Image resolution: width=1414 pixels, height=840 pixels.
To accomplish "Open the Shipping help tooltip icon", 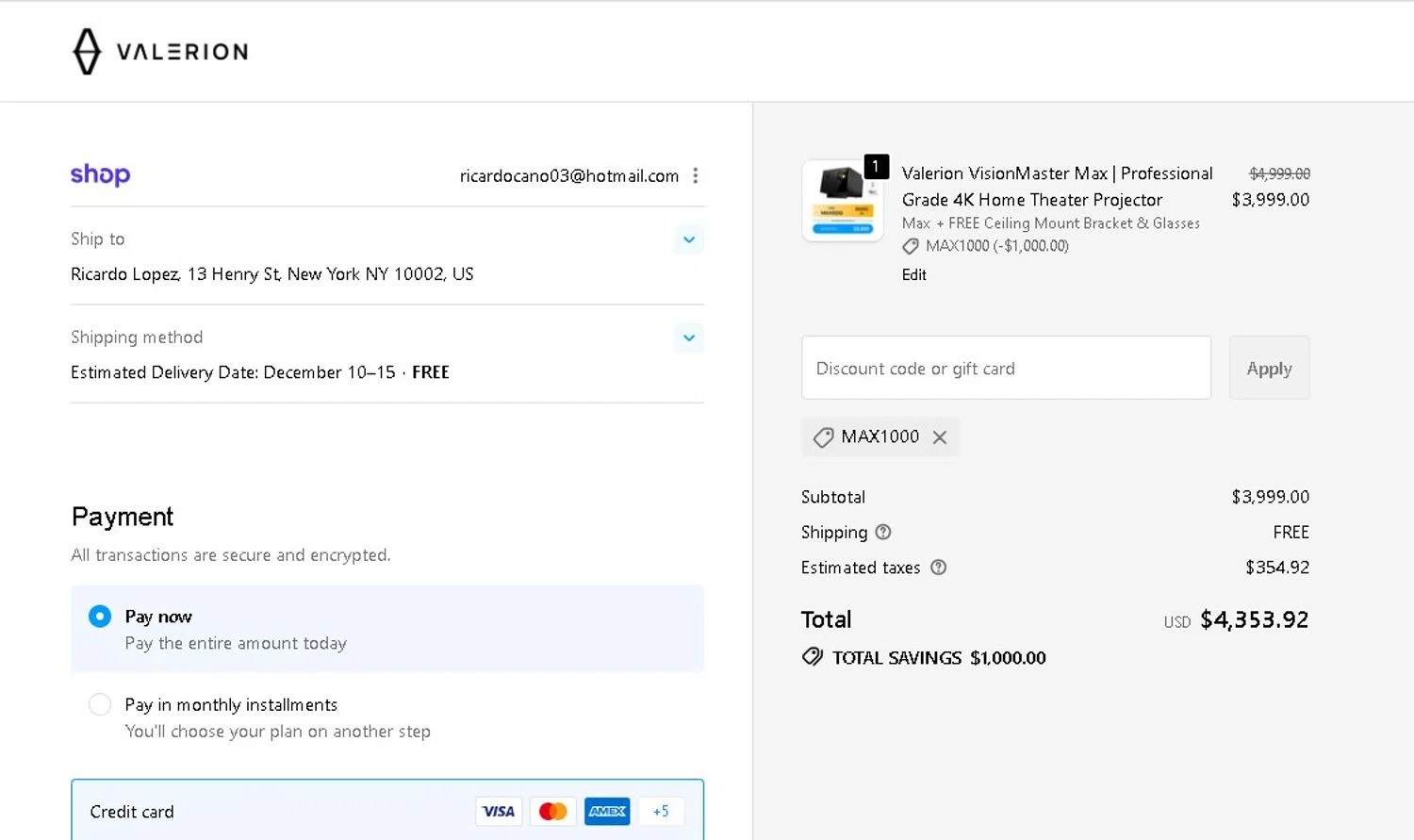I will 883,532.
